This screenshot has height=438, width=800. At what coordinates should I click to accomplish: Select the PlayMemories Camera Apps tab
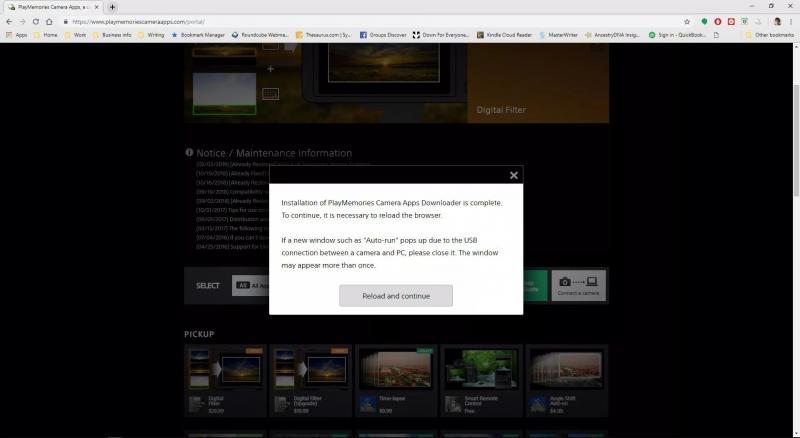pyautogui.click(x=50, y=7)
